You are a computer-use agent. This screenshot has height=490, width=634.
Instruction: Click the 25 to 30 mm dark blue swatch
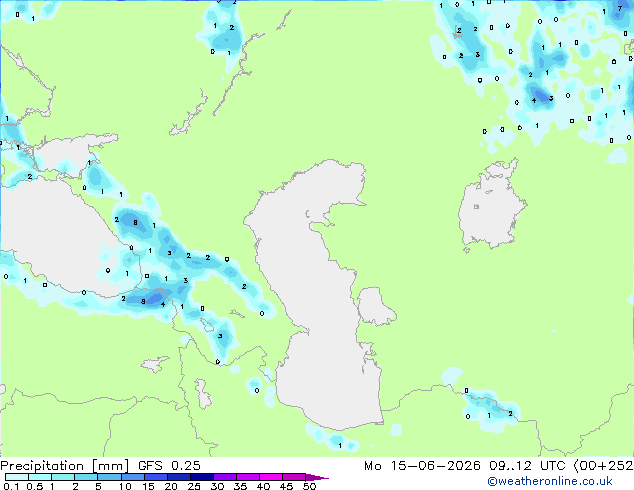pyautogui.click(x=202, y=477)
